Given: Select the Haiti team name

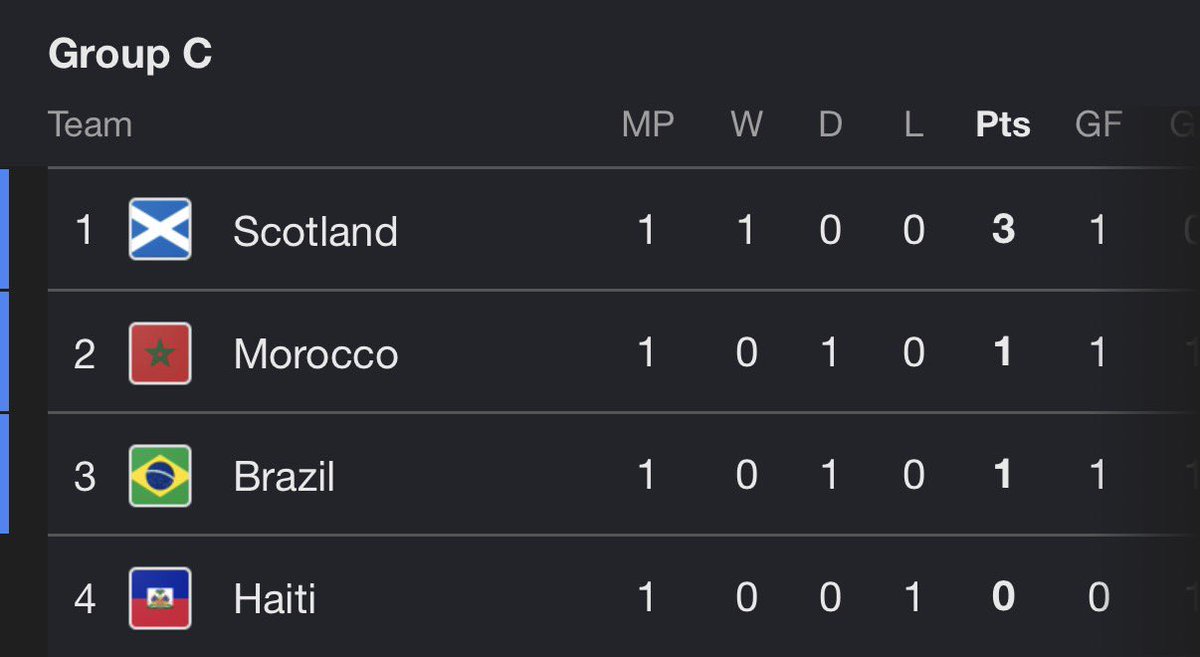Looking at the screenshot, I should (x=275, y=600).
